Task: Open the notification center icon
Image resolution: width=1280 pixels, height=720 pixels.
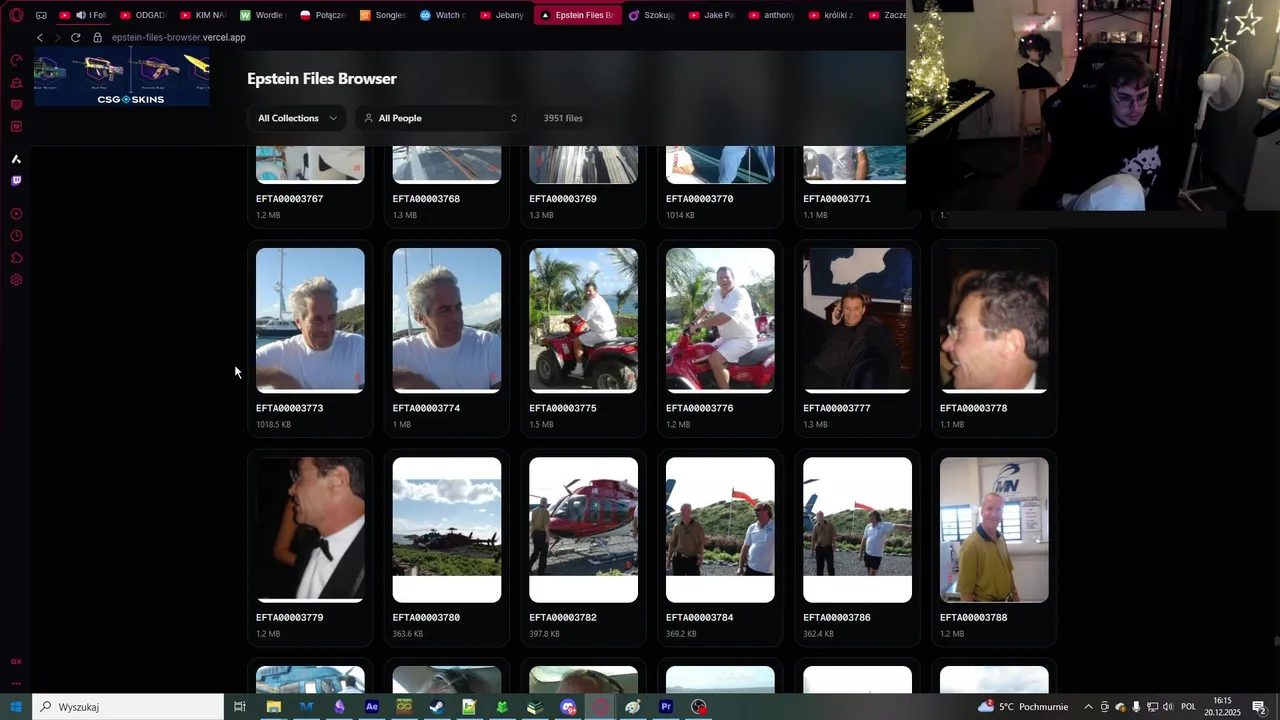Action: click(x=1260, y=707)
